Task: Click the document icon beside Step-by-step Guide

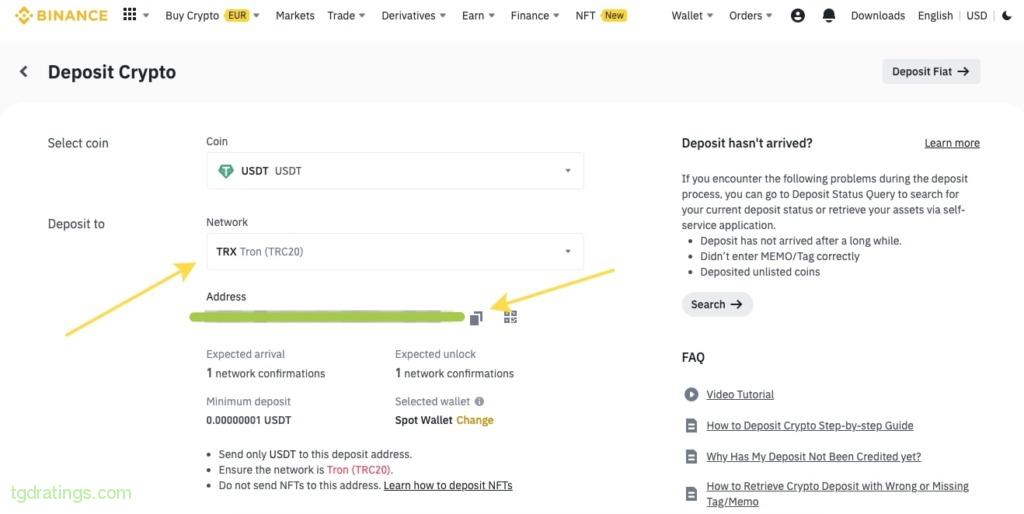Action: point(691,426)
